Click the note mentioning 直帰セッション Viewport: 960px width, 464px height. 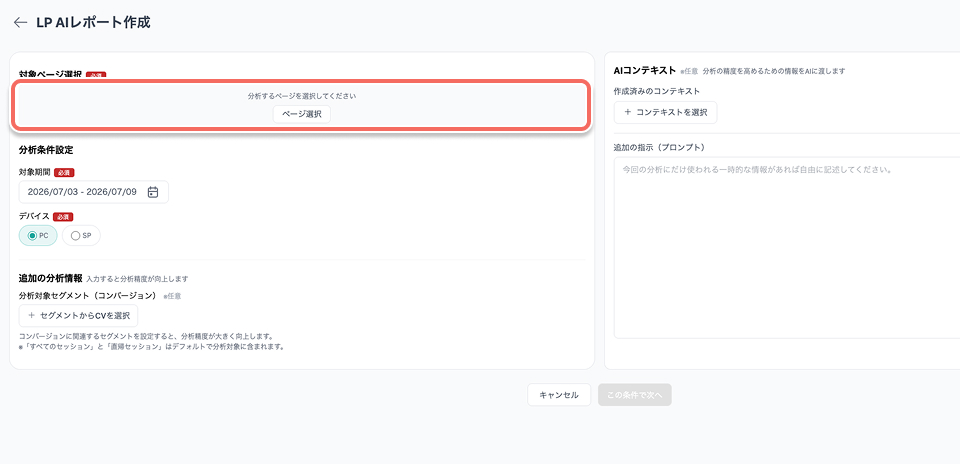click(154, 347)
